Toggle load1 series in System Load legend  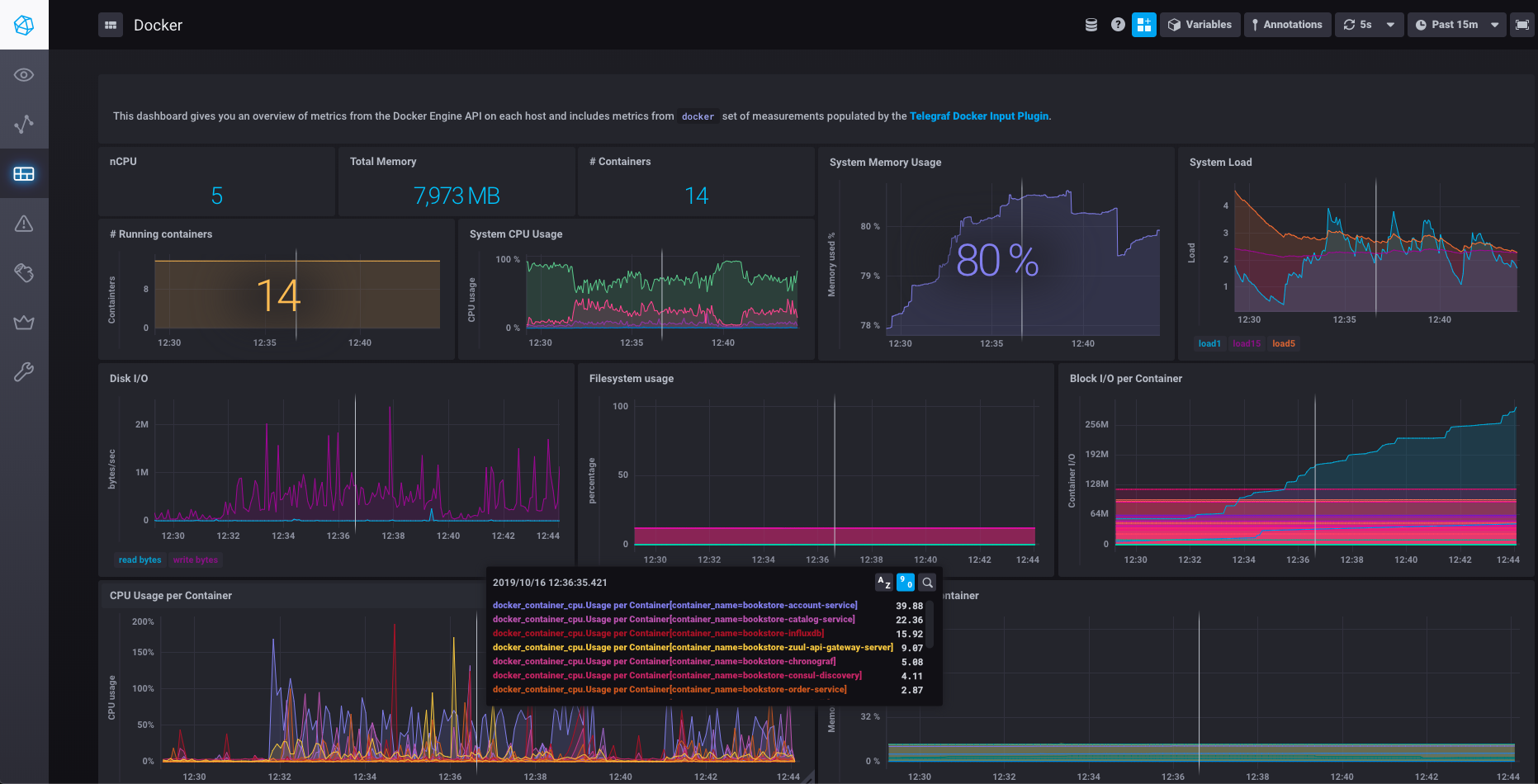[x=1209, y=343]
